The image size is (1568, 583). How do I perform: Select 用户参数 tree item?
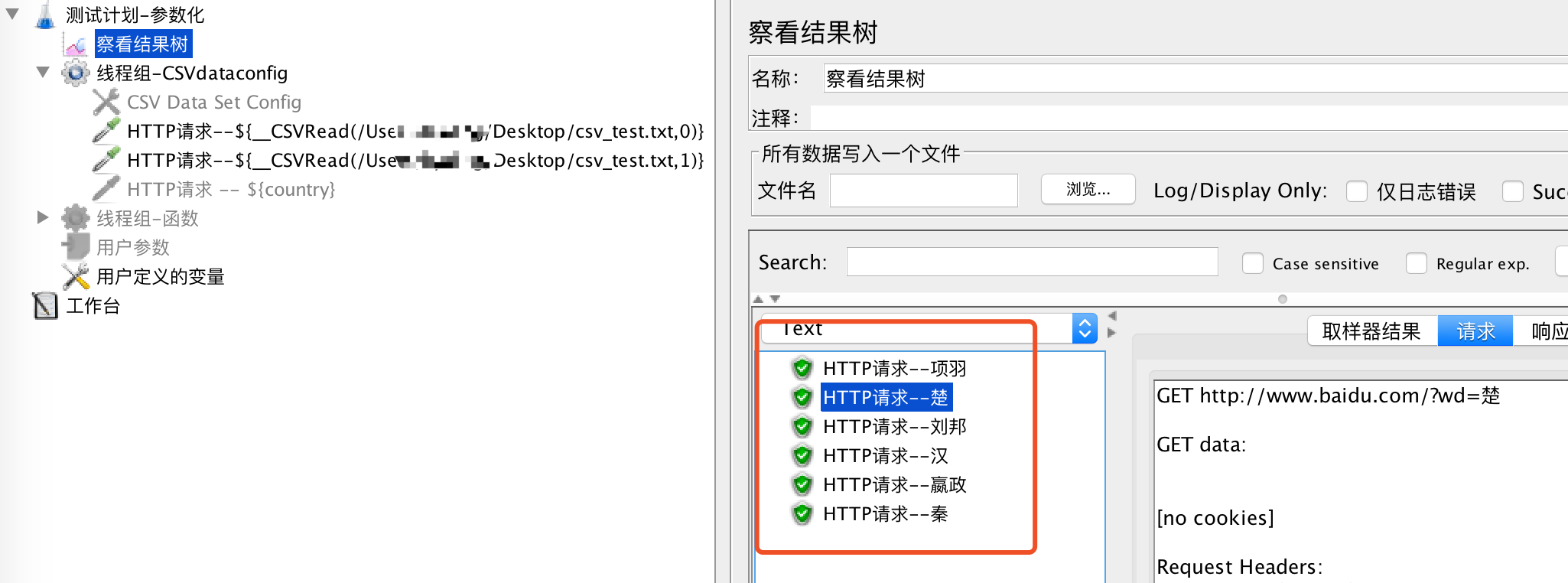(x=133, y=248)
